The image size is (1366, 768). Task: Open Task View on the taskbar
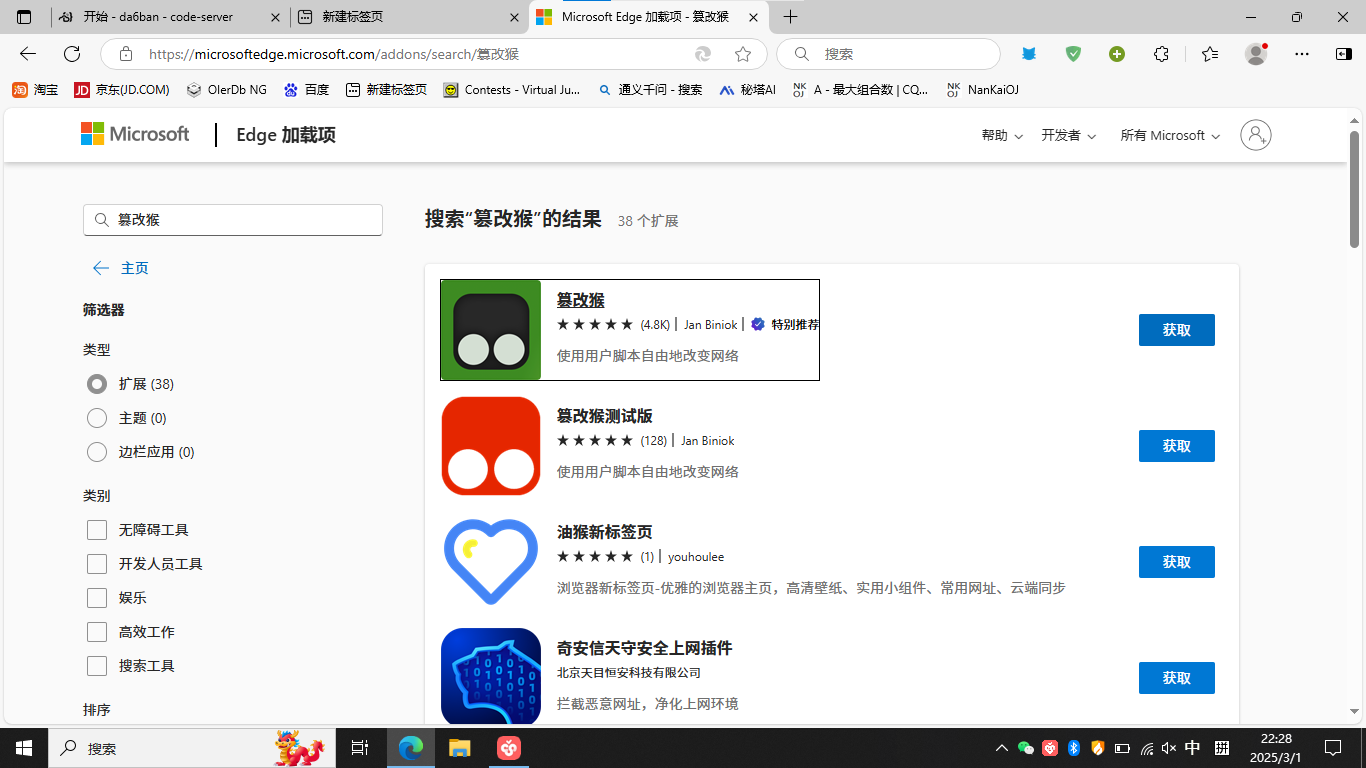click(360, 748)
